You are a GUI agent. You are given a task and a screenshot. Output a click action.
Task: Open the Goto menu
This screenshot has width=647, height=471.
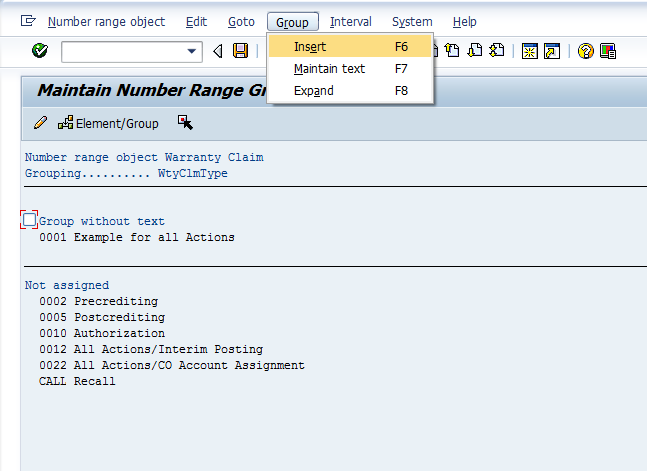pyautogui.click(x=241, y=21)
